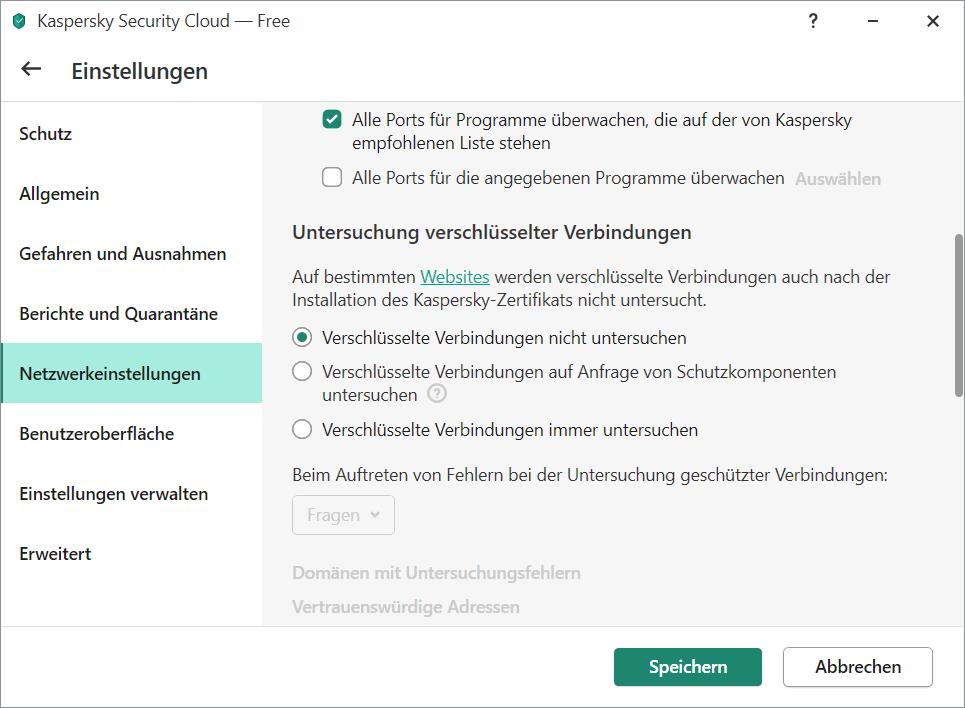This screenshot has height=708, width=965.
Task: Click the back arrow next to Einstellungen
Action: point(31,69)
